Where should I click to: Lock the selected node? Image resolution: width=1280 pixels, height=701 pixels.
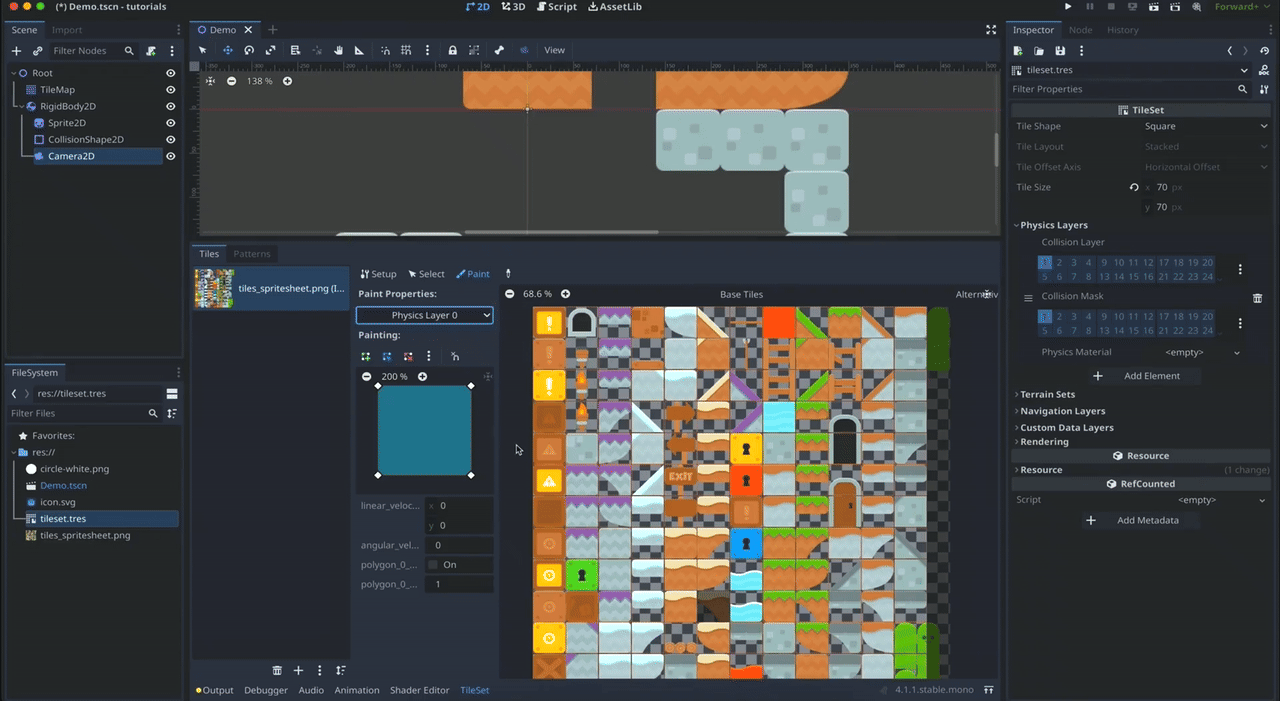point(453,50)
